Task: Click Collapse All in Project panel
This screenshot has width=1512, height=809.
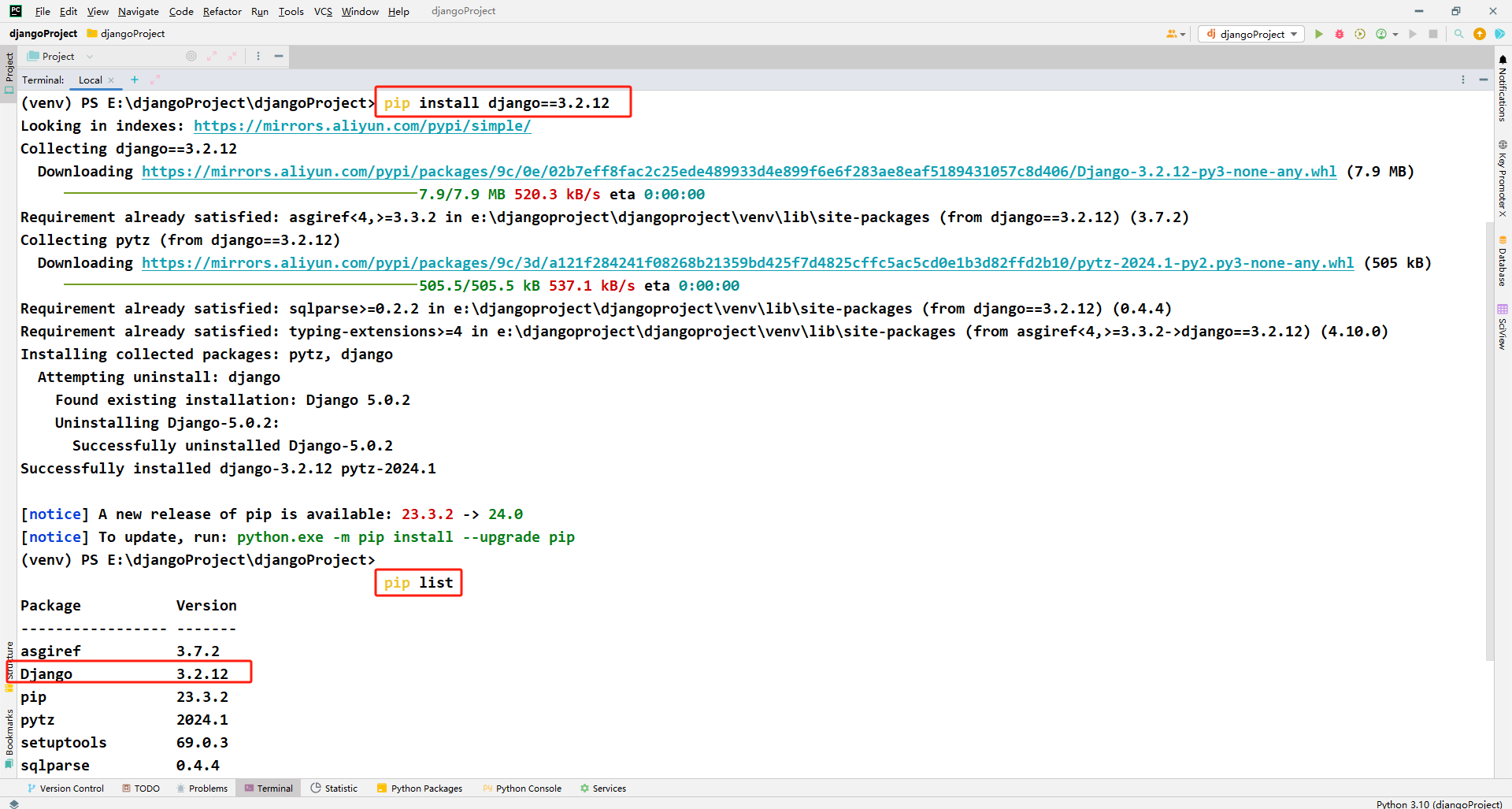Action: click(232, 56)
